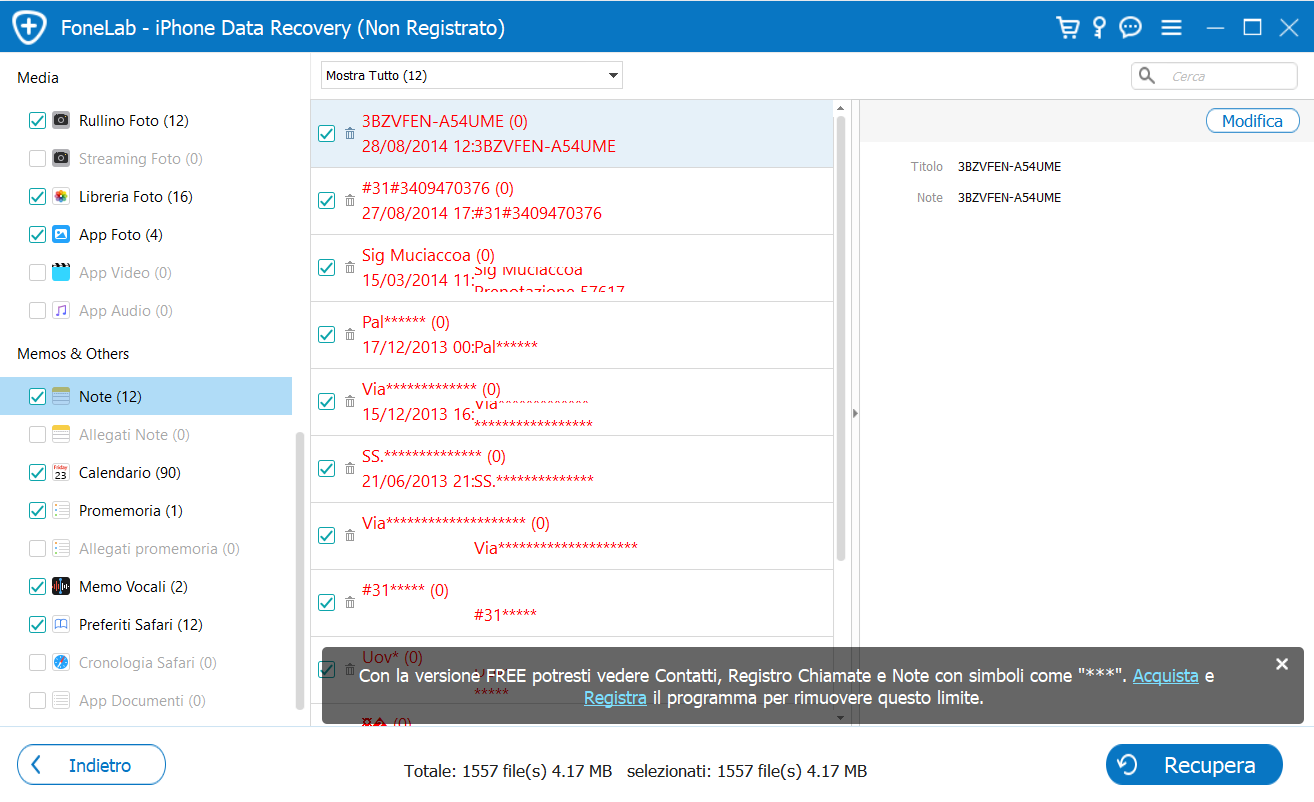Image resolution: width=1314 pixels, height=802 pixels.
Task: Click the Memo Vocali waveform icon
Action: click(x=61, y=587)
